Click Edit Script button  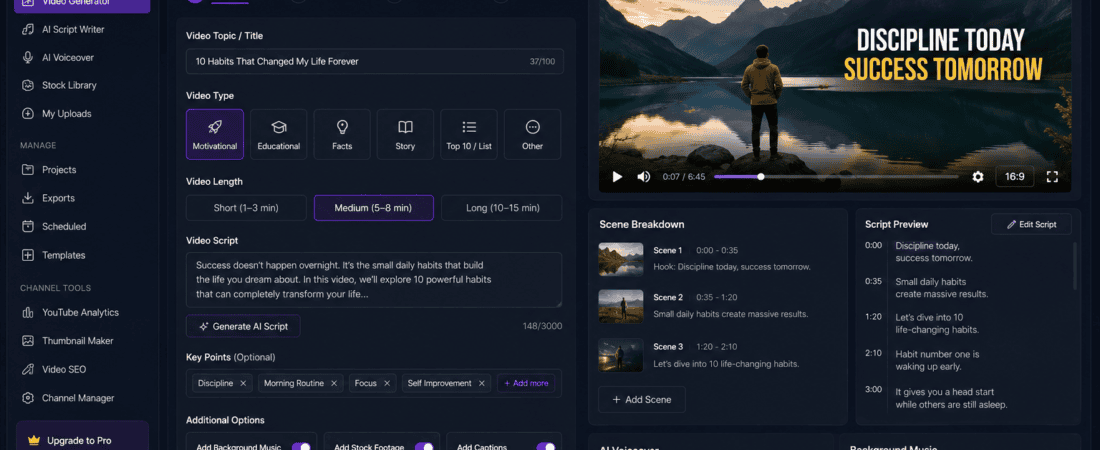pyautogui.click(x=1031, y=224)
